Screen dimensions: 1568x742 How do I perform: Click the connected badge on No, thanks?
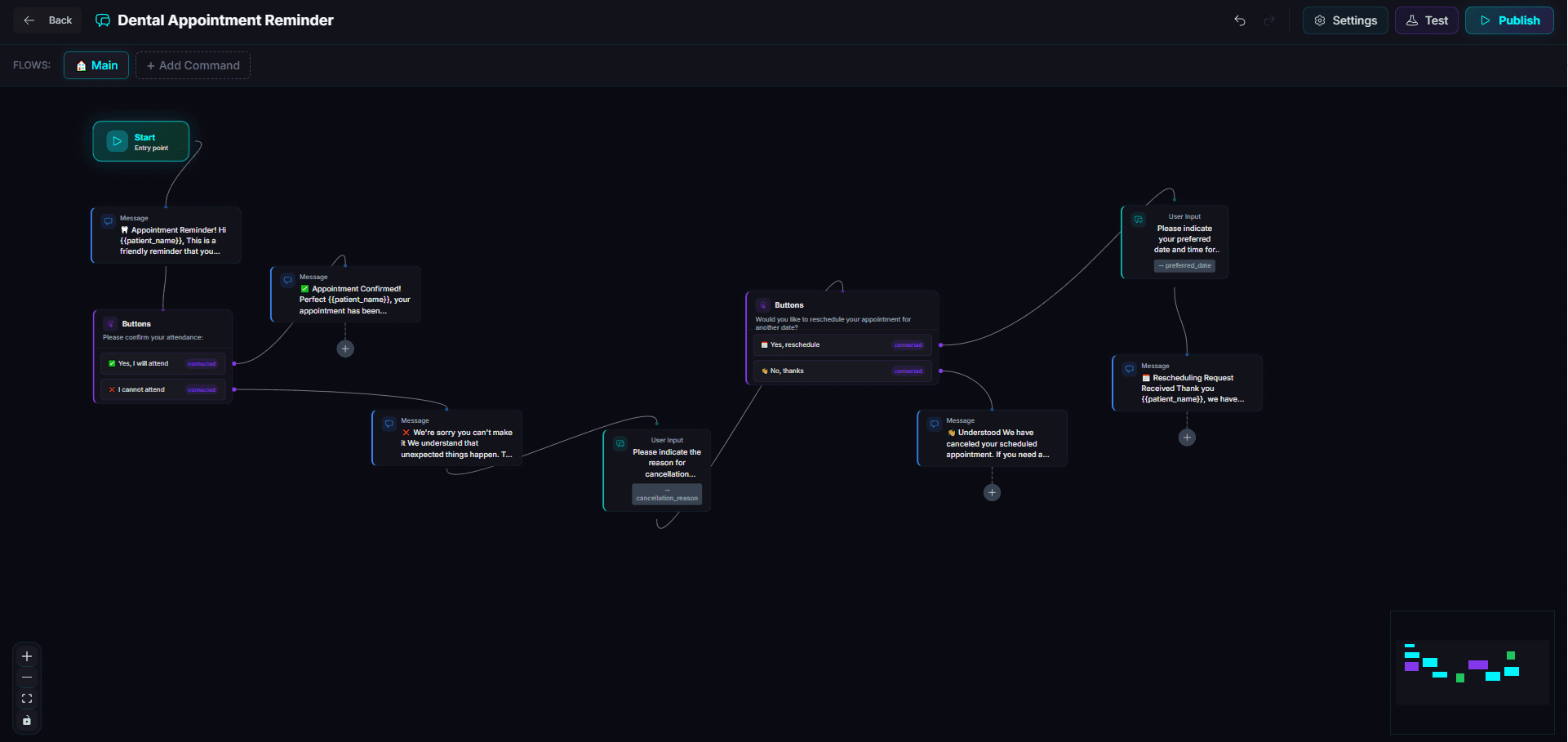908,371
